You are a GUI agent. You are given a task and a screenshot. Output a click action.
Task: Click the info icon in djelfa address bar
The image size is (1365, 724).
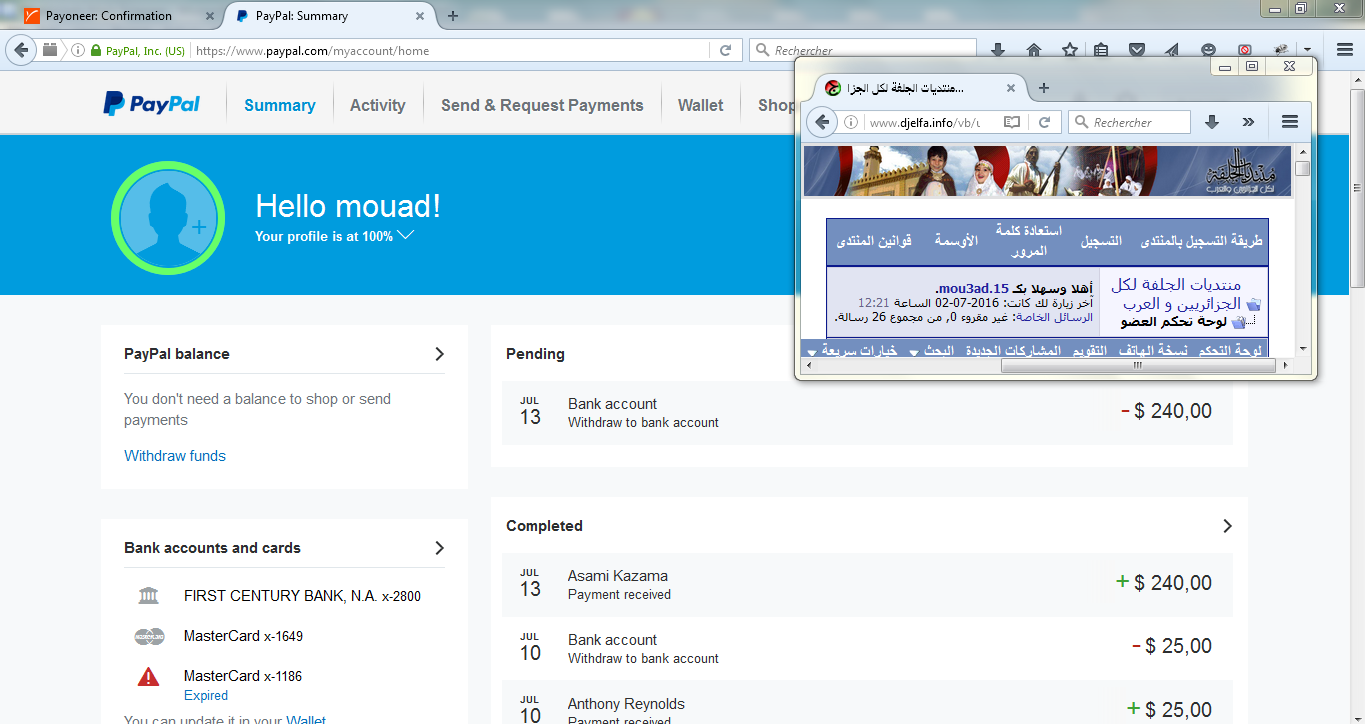851,122
